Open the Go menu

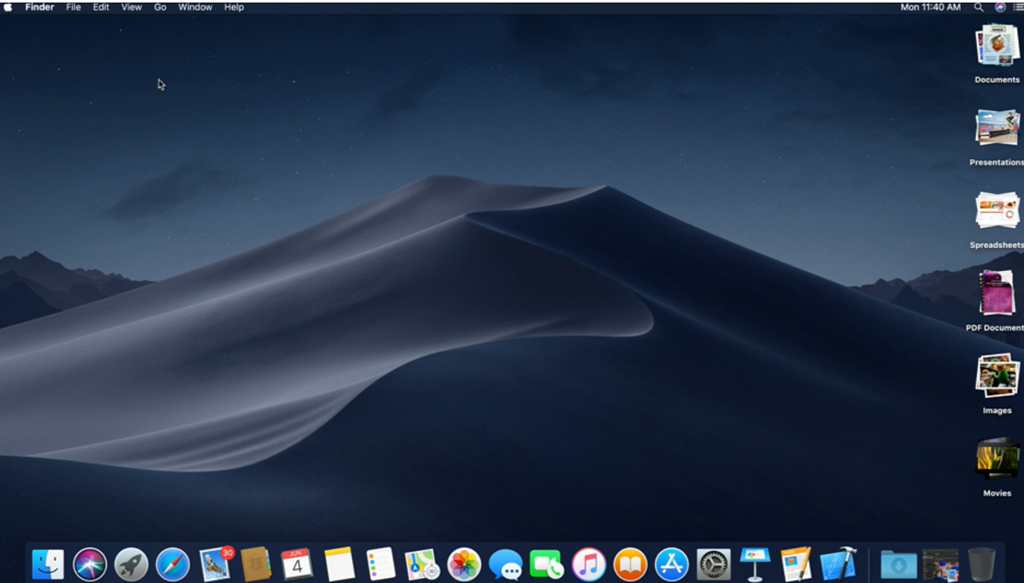pyautogui.click(x=160, y=7)
